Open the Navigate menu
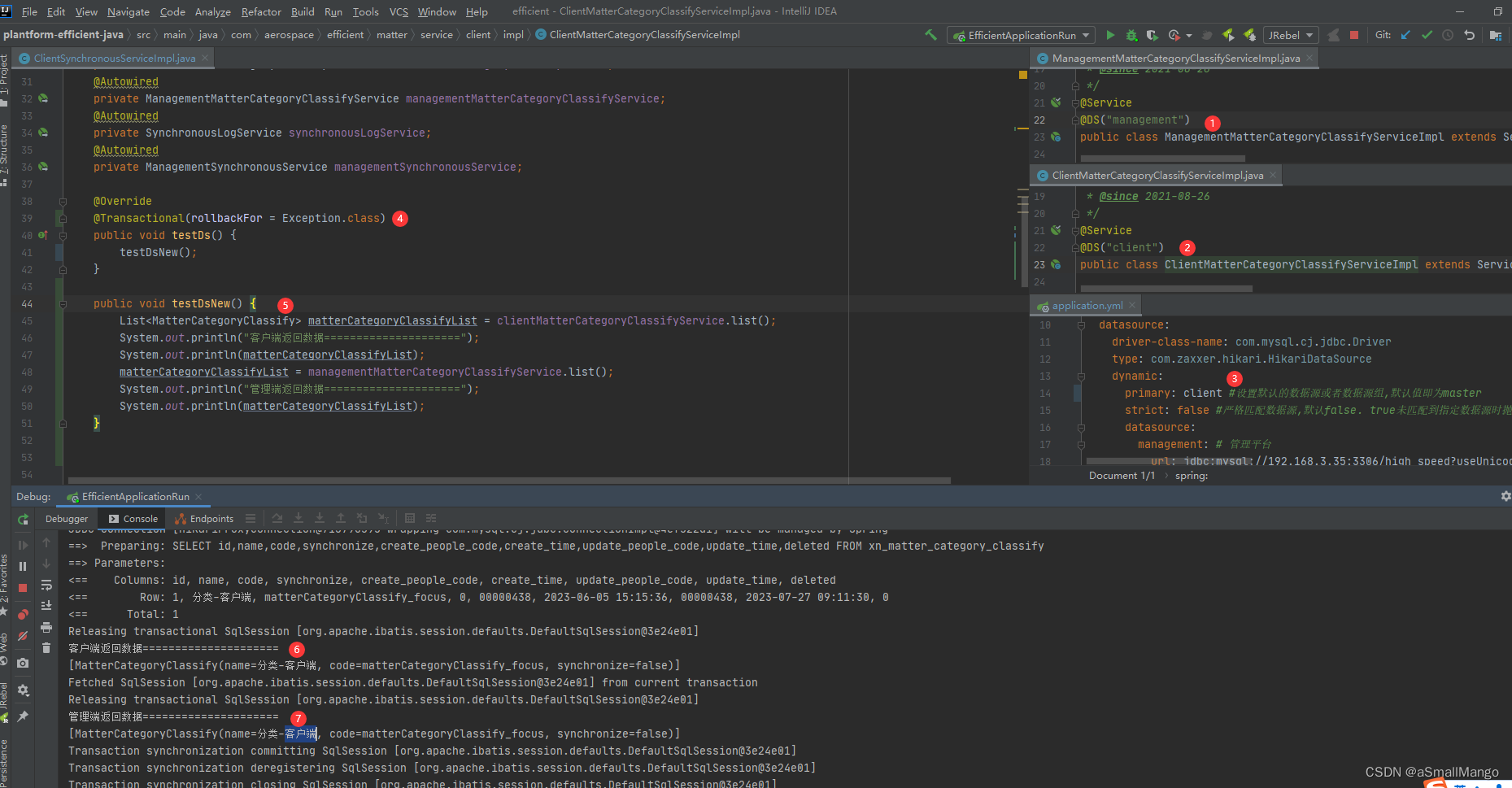 click(129, 11)
